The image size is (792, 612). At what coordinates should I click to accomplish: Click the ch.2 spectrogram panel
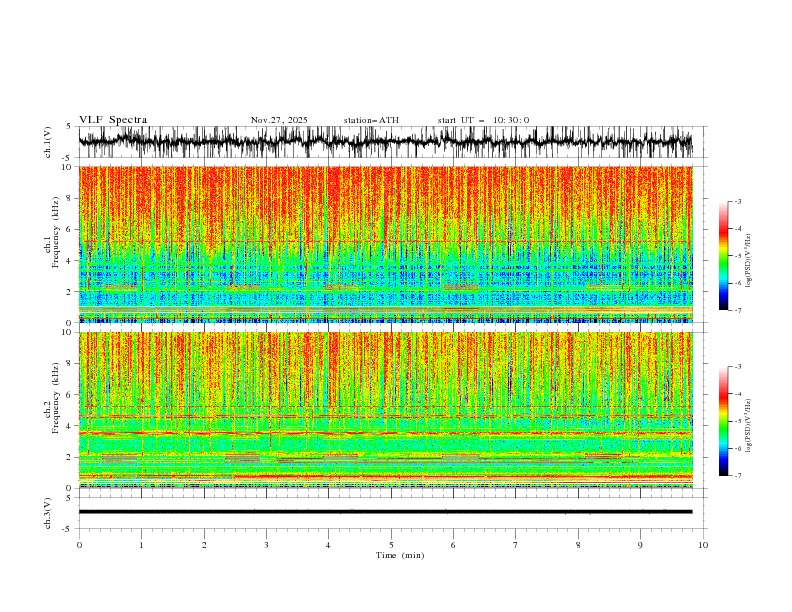pos(385,410)
